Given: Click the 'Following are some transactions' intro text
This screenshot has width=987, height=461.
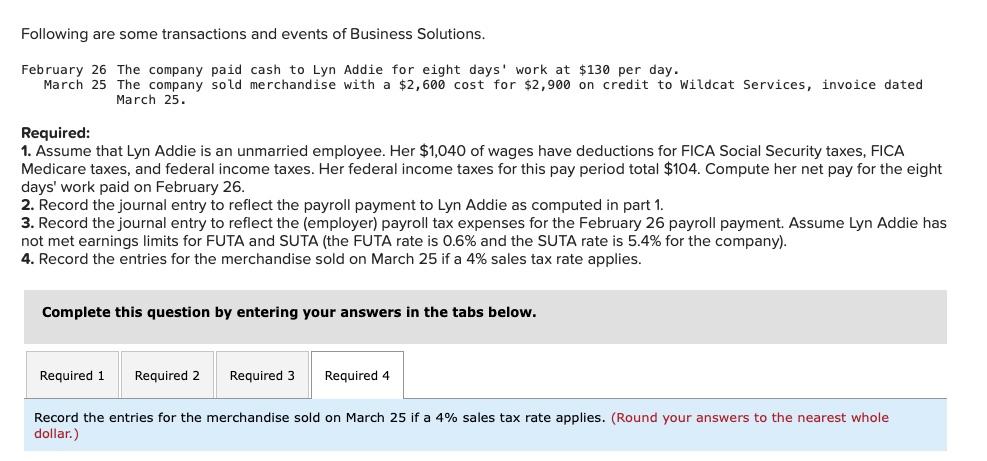Looking at the screenshot, I should pos(253,34).
